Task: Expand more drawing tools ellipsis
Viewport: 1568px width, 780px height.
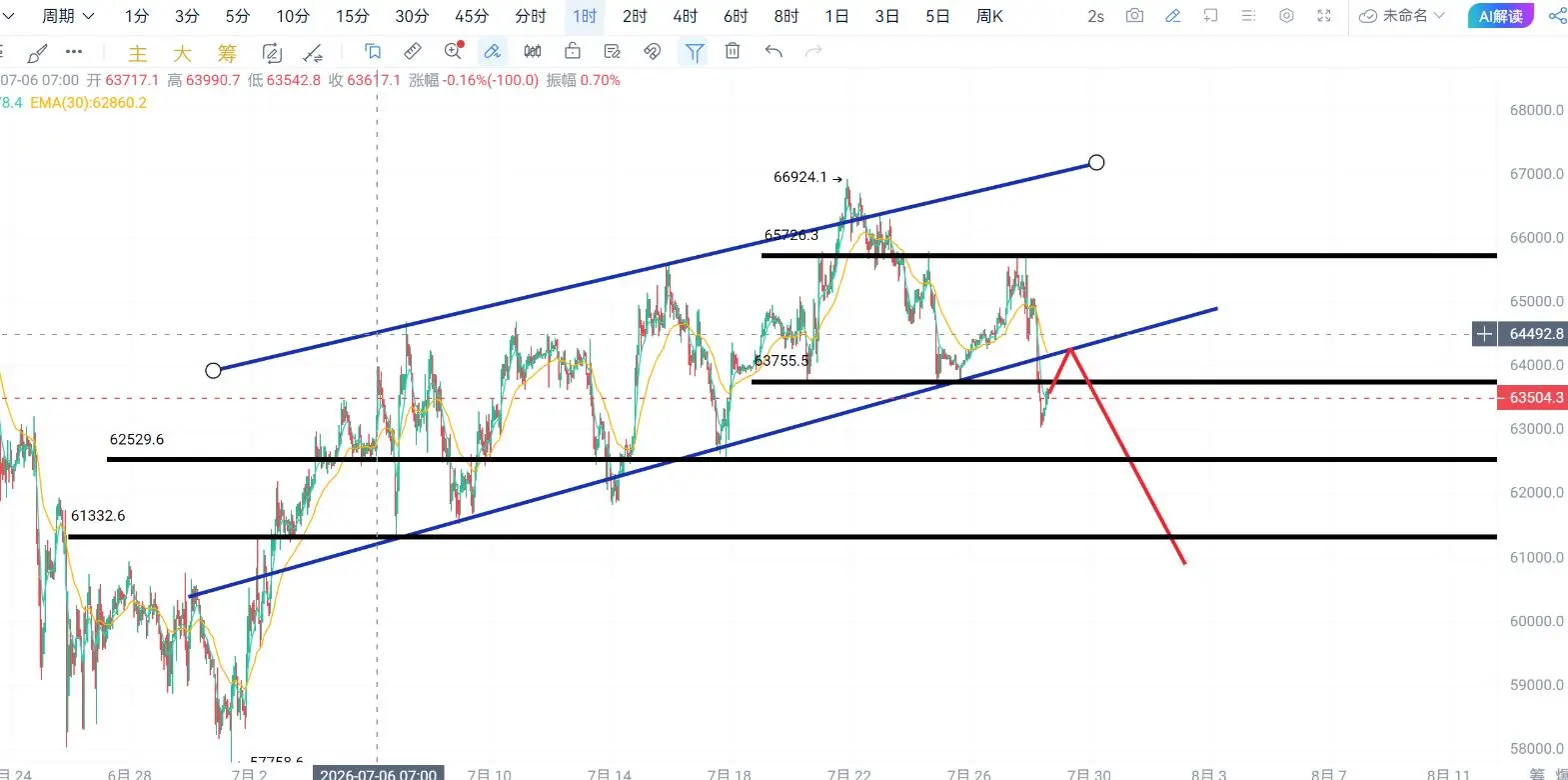Action: [x=74, y=51]
